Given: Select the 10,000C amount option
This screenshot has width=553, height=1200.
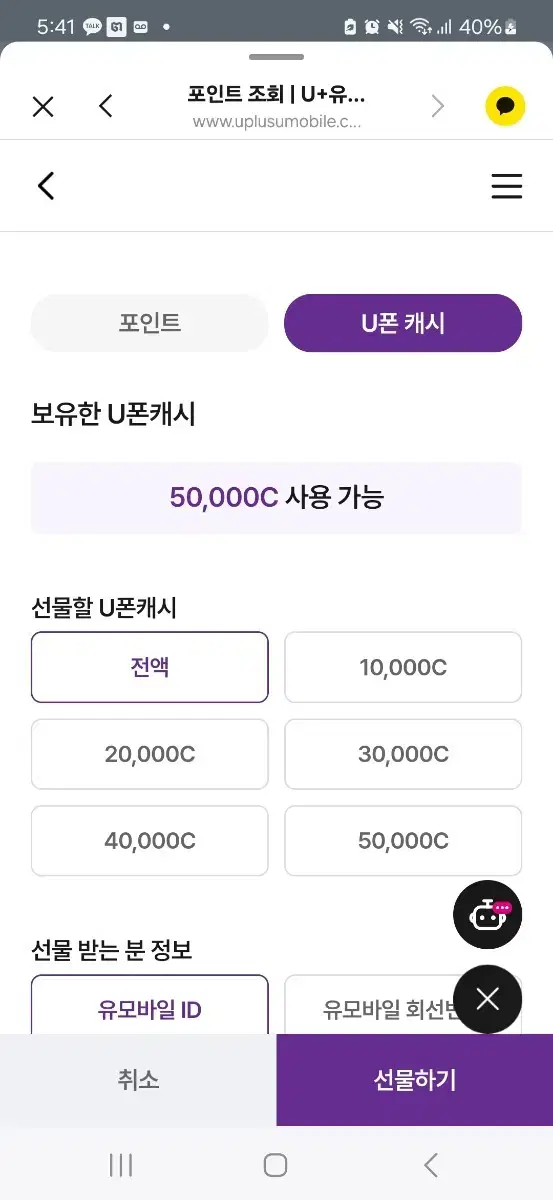Looking at the screenshot, I should (403, 667).
